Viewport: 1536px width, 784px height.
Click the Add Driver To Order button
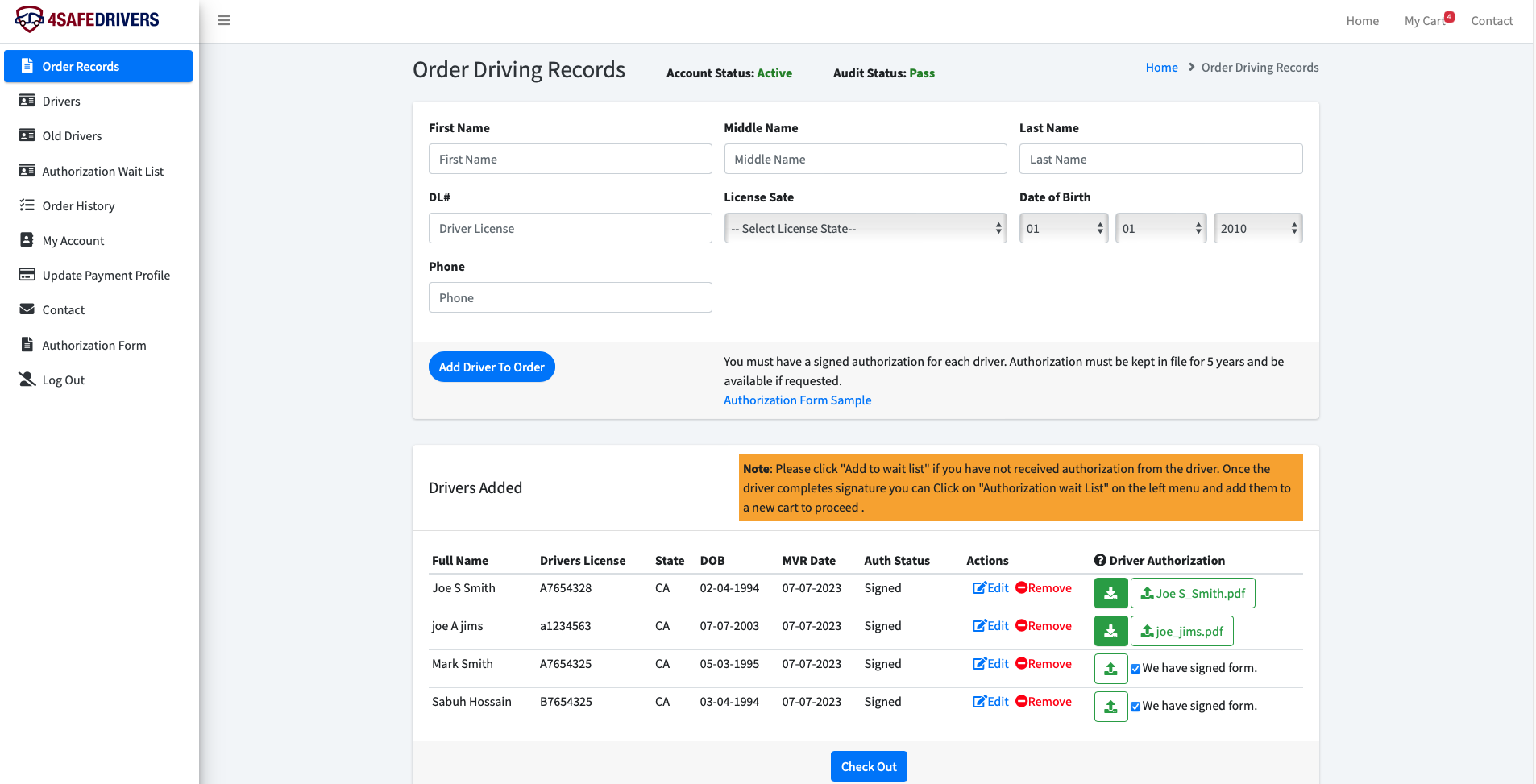click(492, 367)
